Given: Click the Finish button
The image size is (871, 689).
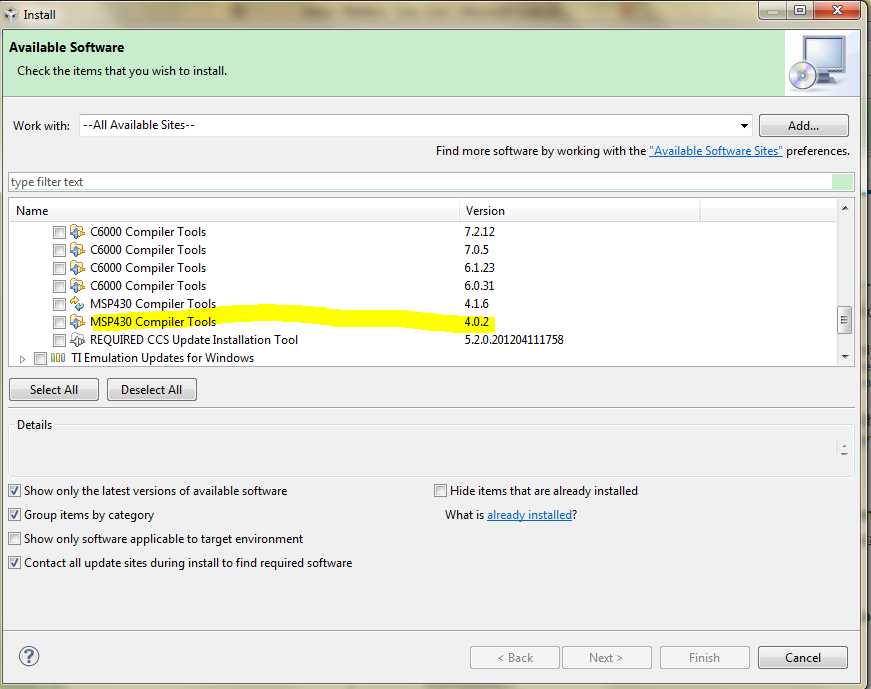Looking at the screenshot, I should coord(704,657).
